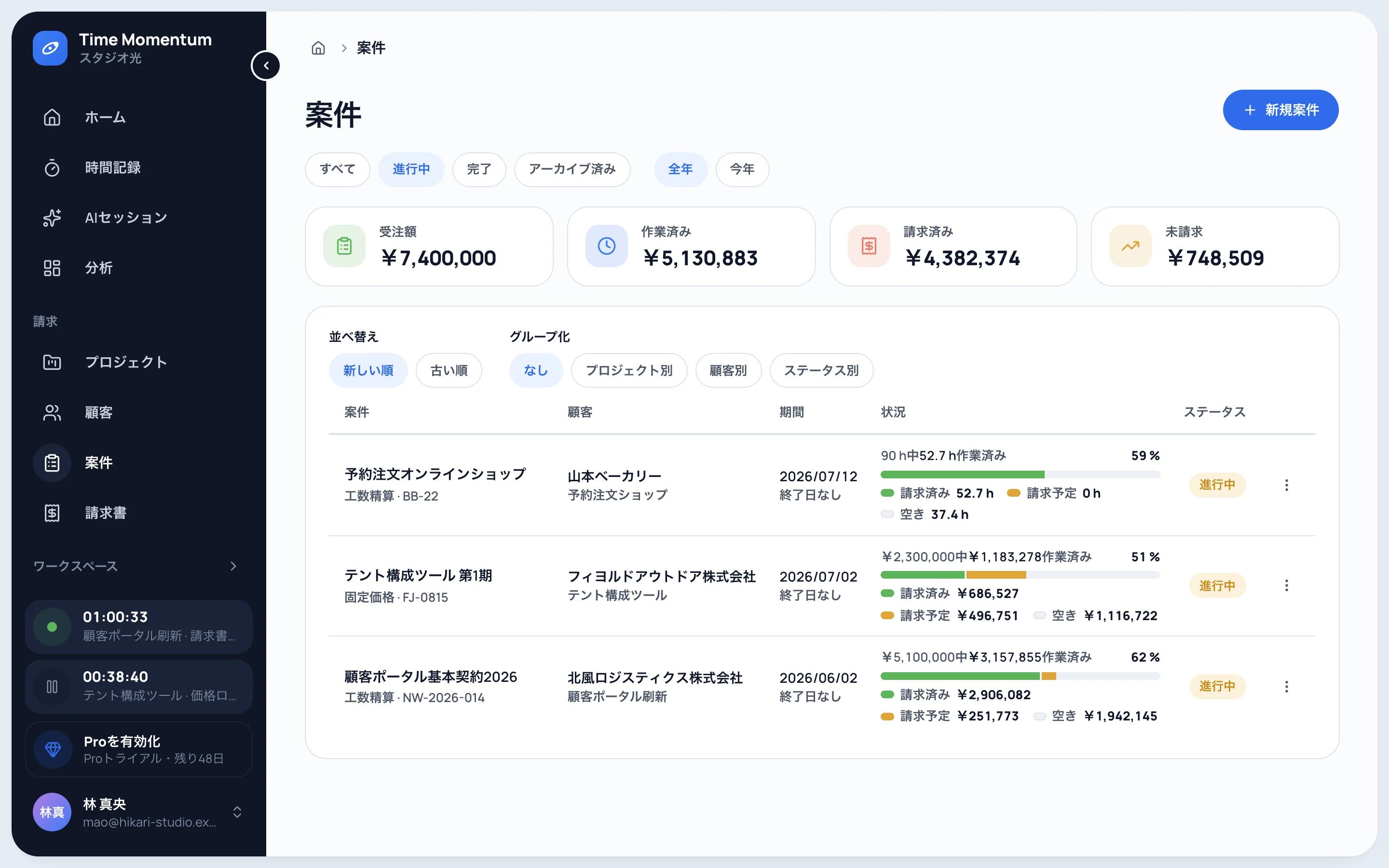Viewport: 1389px width, 868px height.
Task: Click the 受注額 clipboard icon
Action: (344, 246)
